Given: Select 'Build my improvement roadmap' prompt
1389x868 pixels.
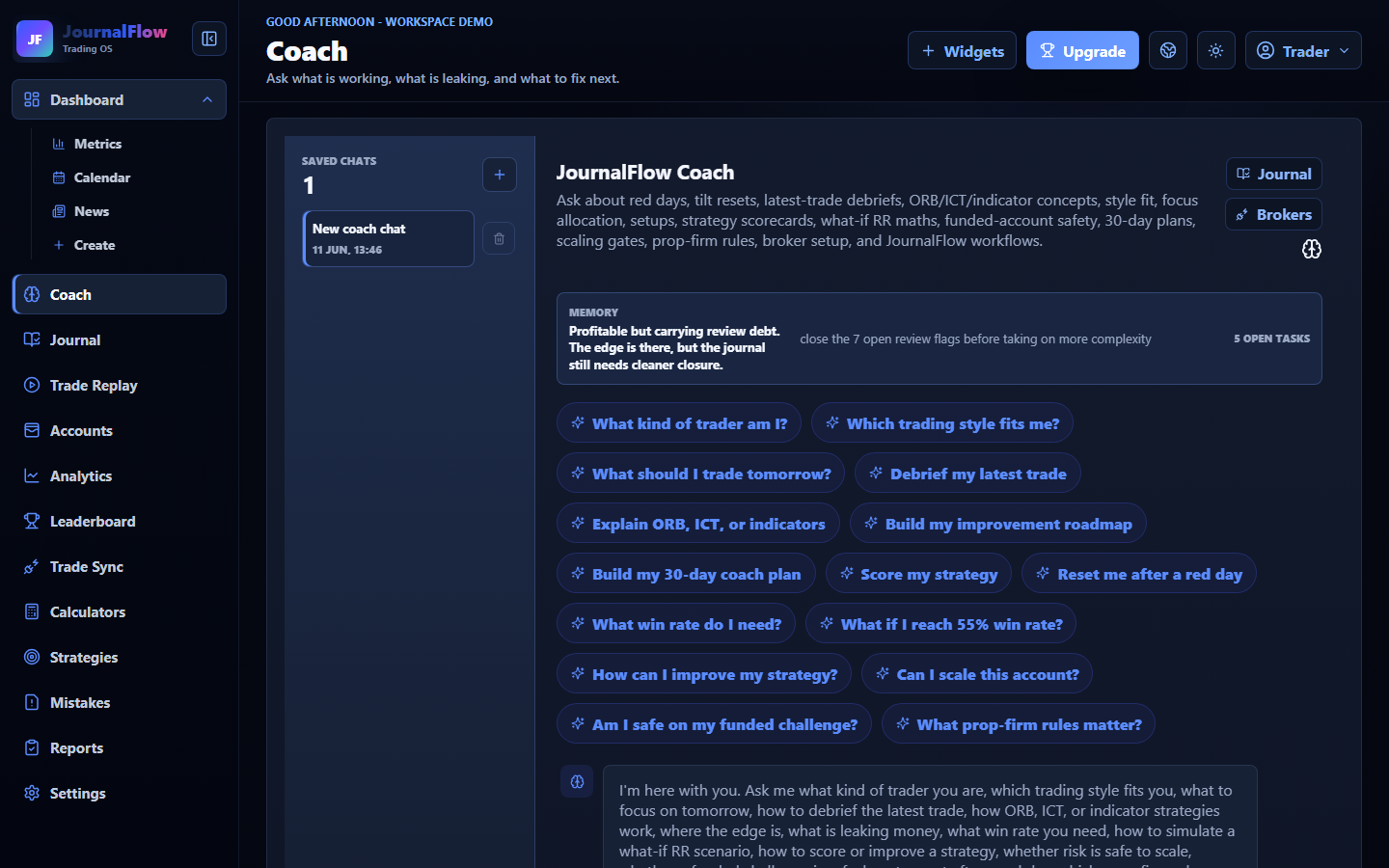Looking at the screenshot, I should coord(998,523).
